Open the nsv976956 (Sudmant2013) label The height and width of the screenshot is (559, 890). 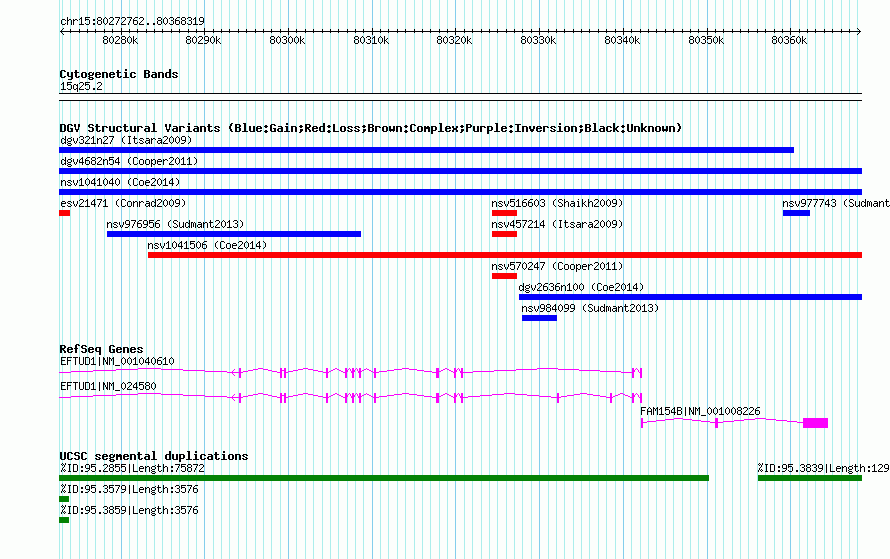click(175, 224)
